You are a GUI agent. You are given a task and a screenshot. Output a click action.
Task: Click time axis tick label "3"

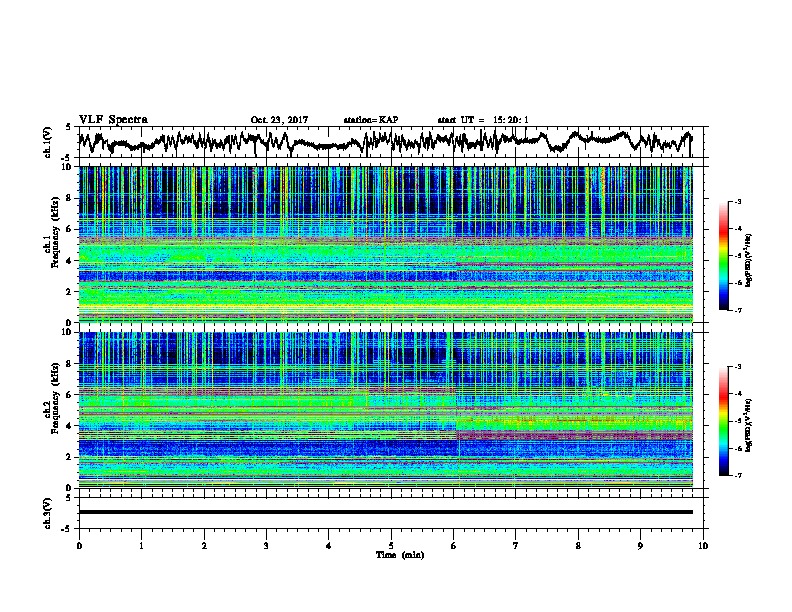(x=266, y=546)
